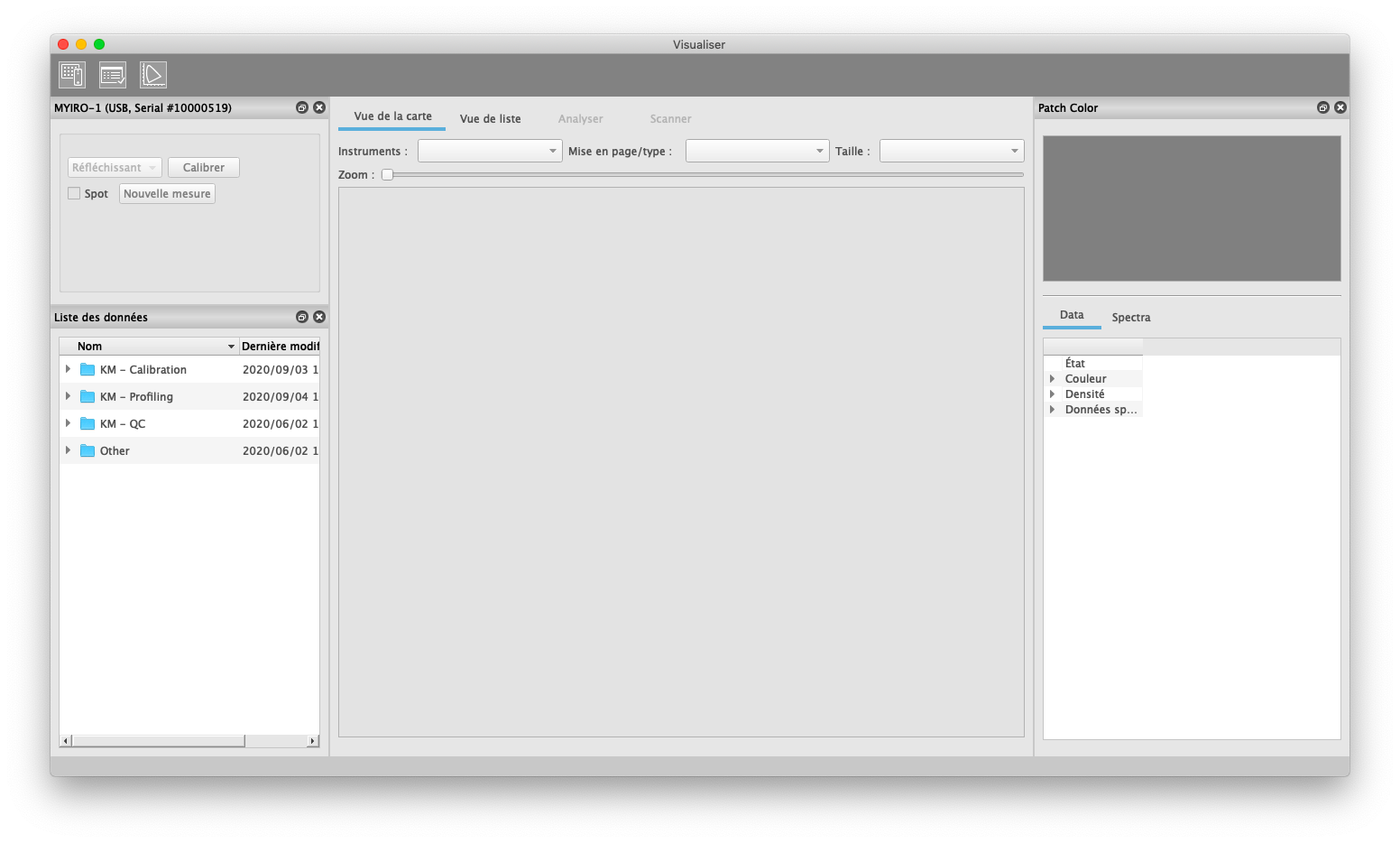This screenshot has height=843, width=1400.
Task: Undock the MYIRO-1 instrument panel
Action: pos(302,107)
